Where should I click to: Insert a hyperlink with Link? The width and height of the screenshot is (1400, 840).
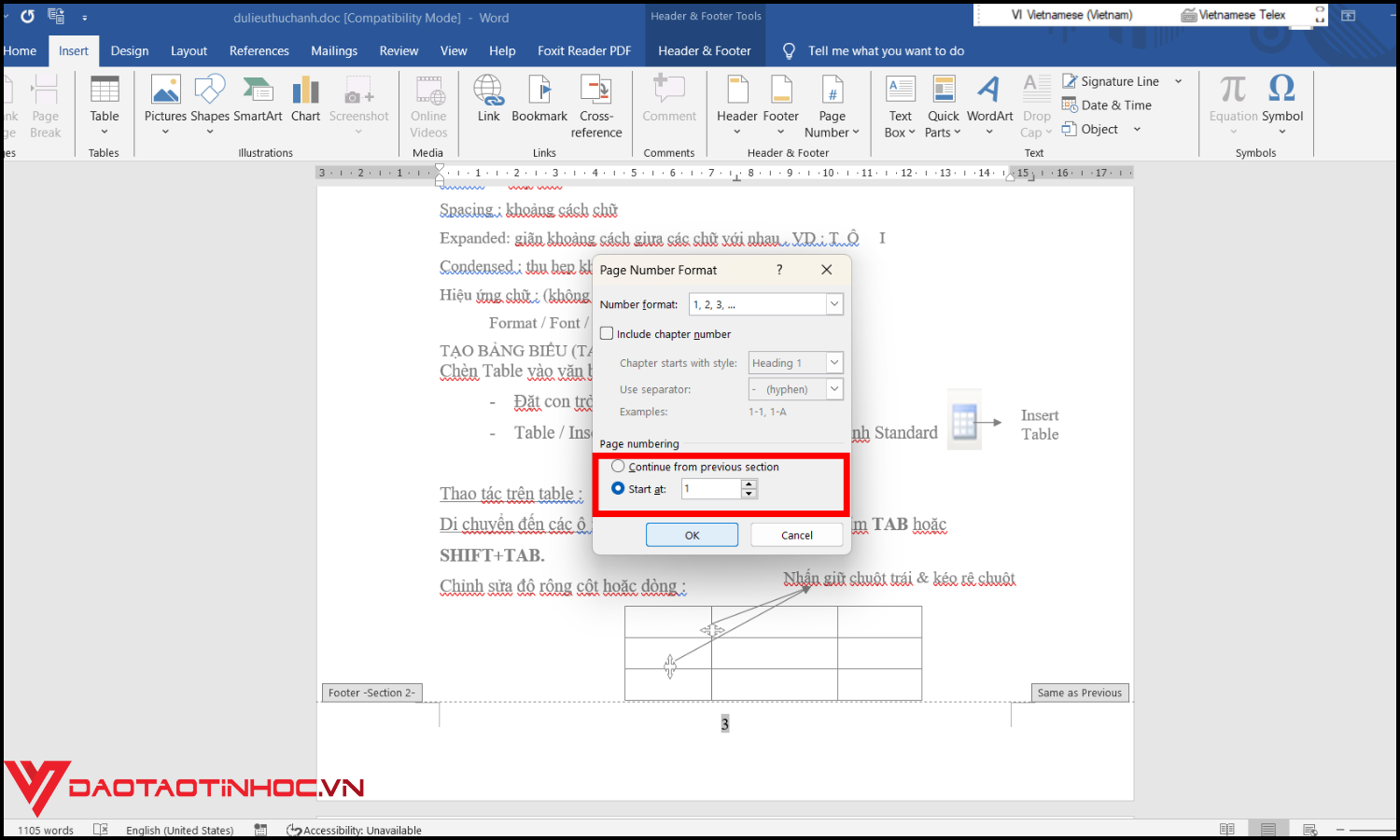(x=489, y=99)
